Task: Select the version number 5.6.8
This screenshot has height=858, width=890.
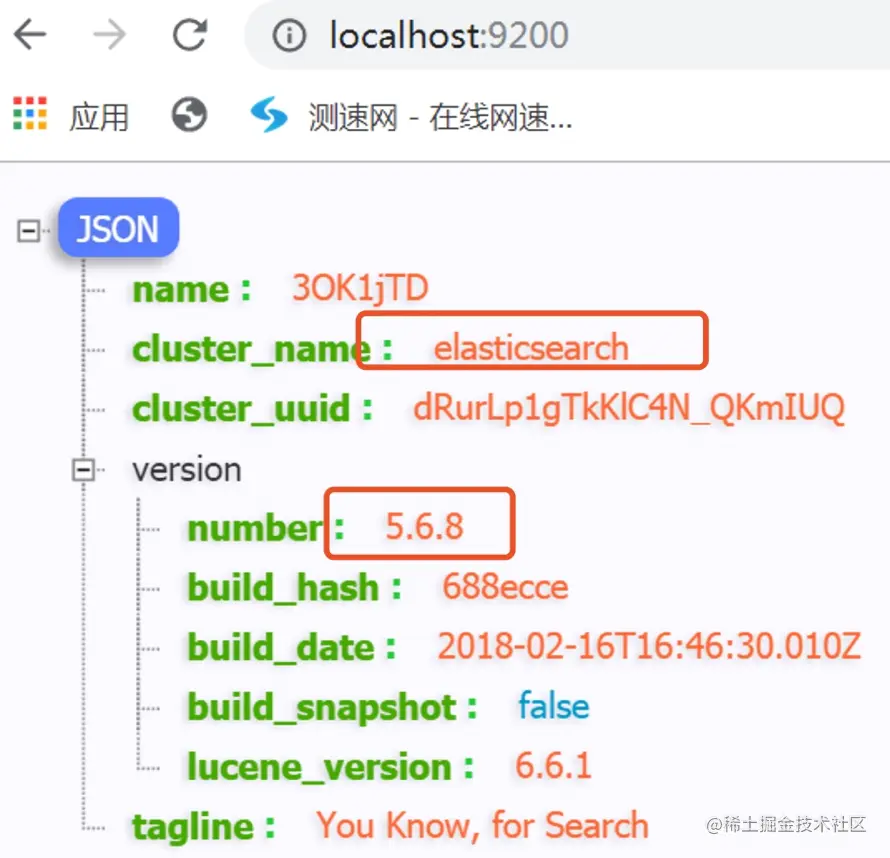Action: tap(425, 526)
